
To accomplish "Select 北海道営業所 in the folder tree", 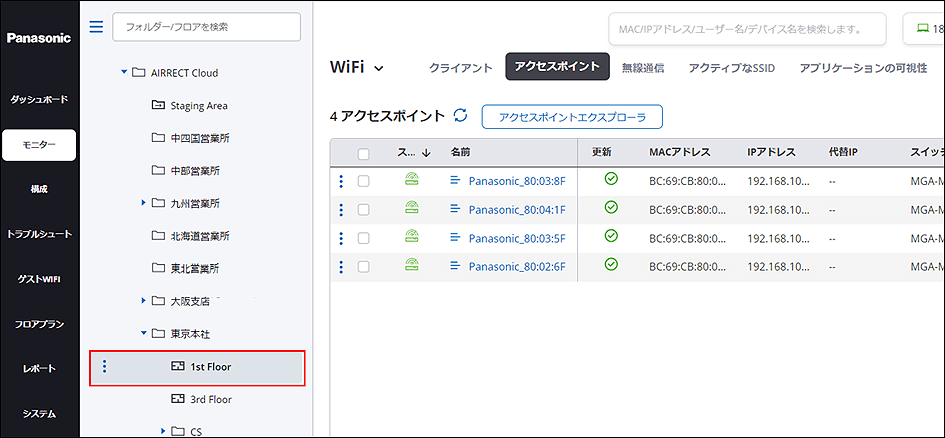I will (199, 235).
